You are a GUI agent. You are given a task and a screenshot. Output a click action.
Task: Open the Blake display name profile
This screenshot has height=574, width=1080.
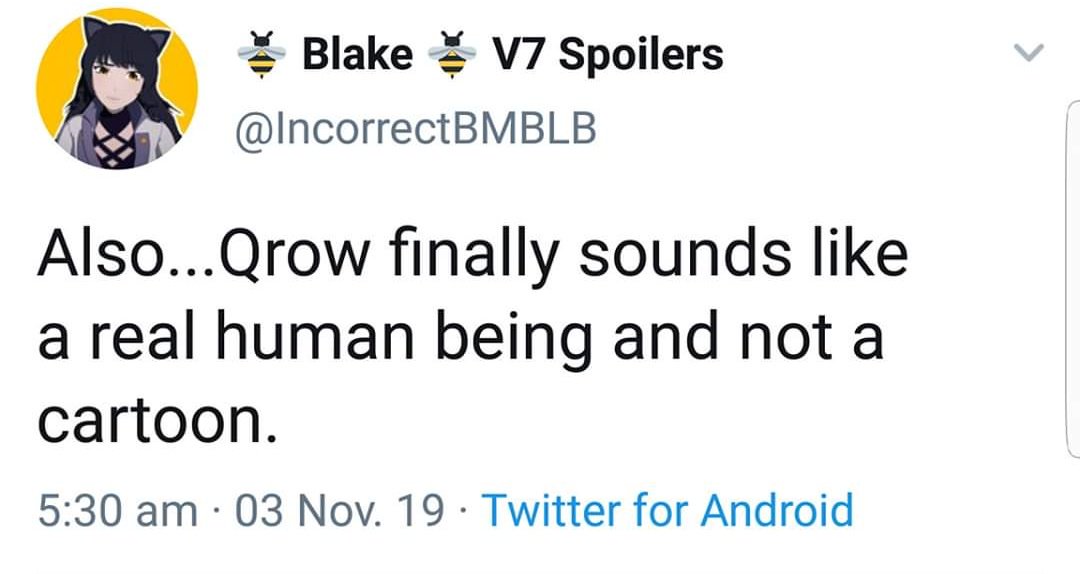357,54
